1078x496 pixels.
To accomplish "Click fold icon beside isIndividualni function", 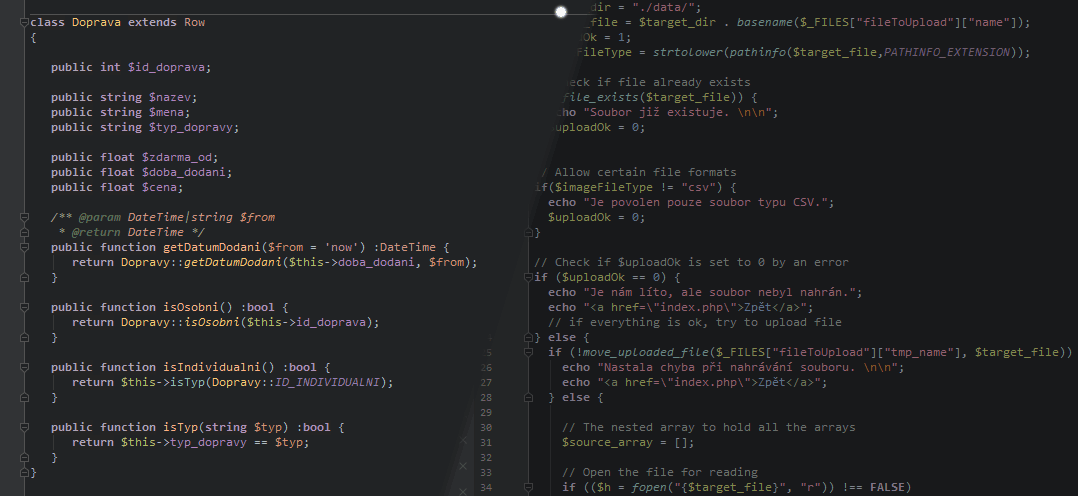I will [23, 367].
